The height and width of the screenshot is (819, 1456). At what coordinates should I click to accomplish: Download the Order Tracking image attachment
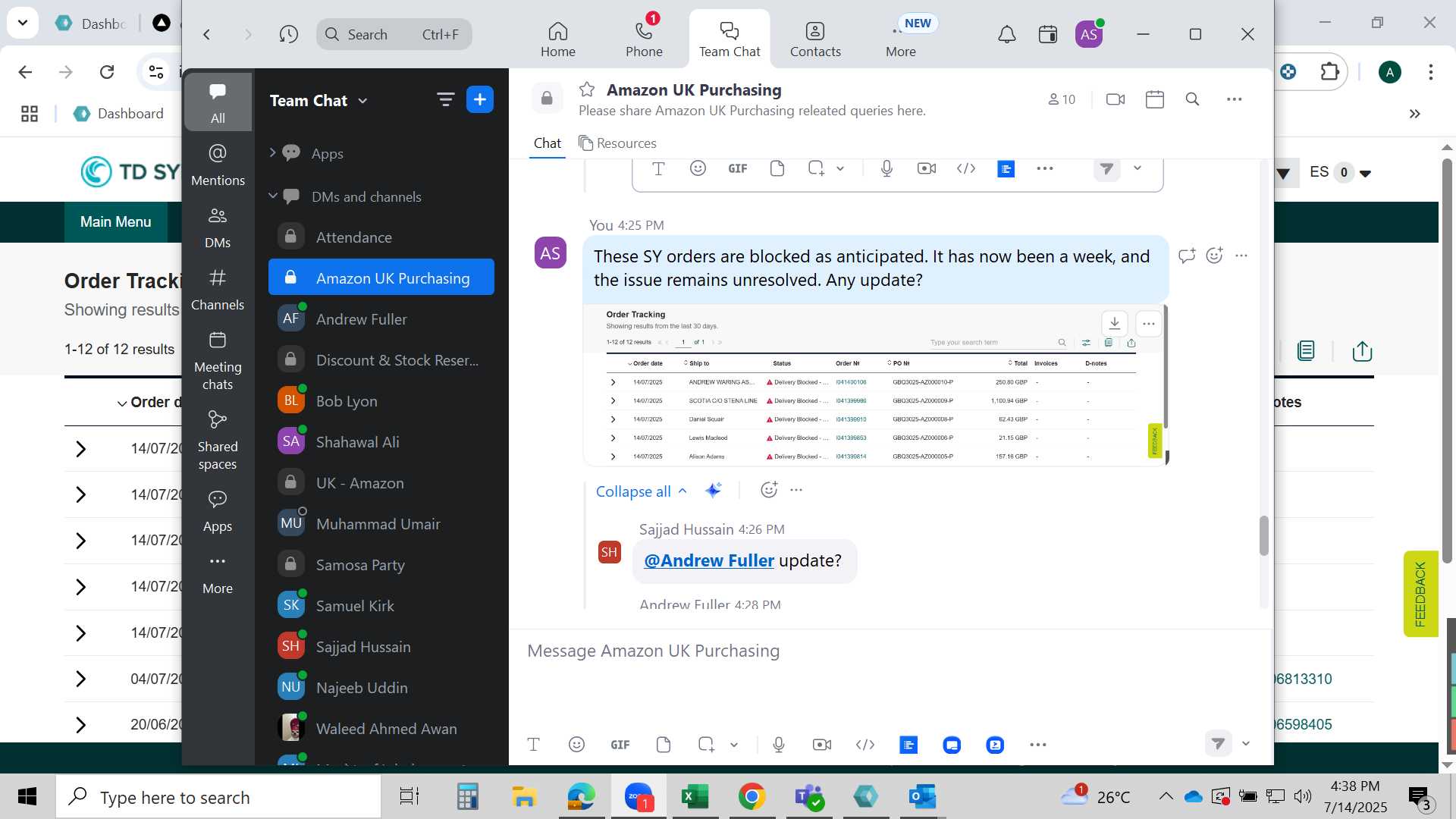(1114, 323)
